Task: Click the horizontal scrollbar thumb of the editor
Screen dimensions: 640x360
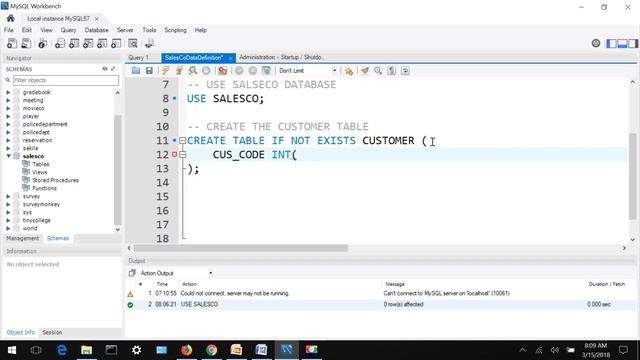Action: pos(241,248)
